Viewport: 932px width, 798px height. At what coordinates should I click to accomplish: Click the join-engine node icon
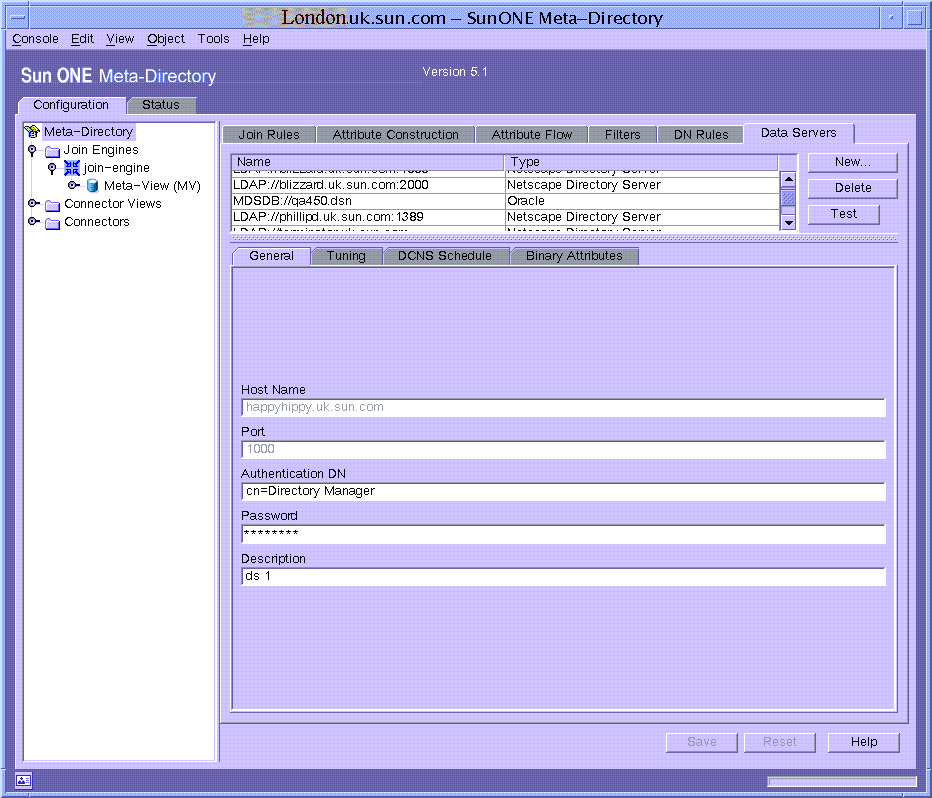click(72, 168)
